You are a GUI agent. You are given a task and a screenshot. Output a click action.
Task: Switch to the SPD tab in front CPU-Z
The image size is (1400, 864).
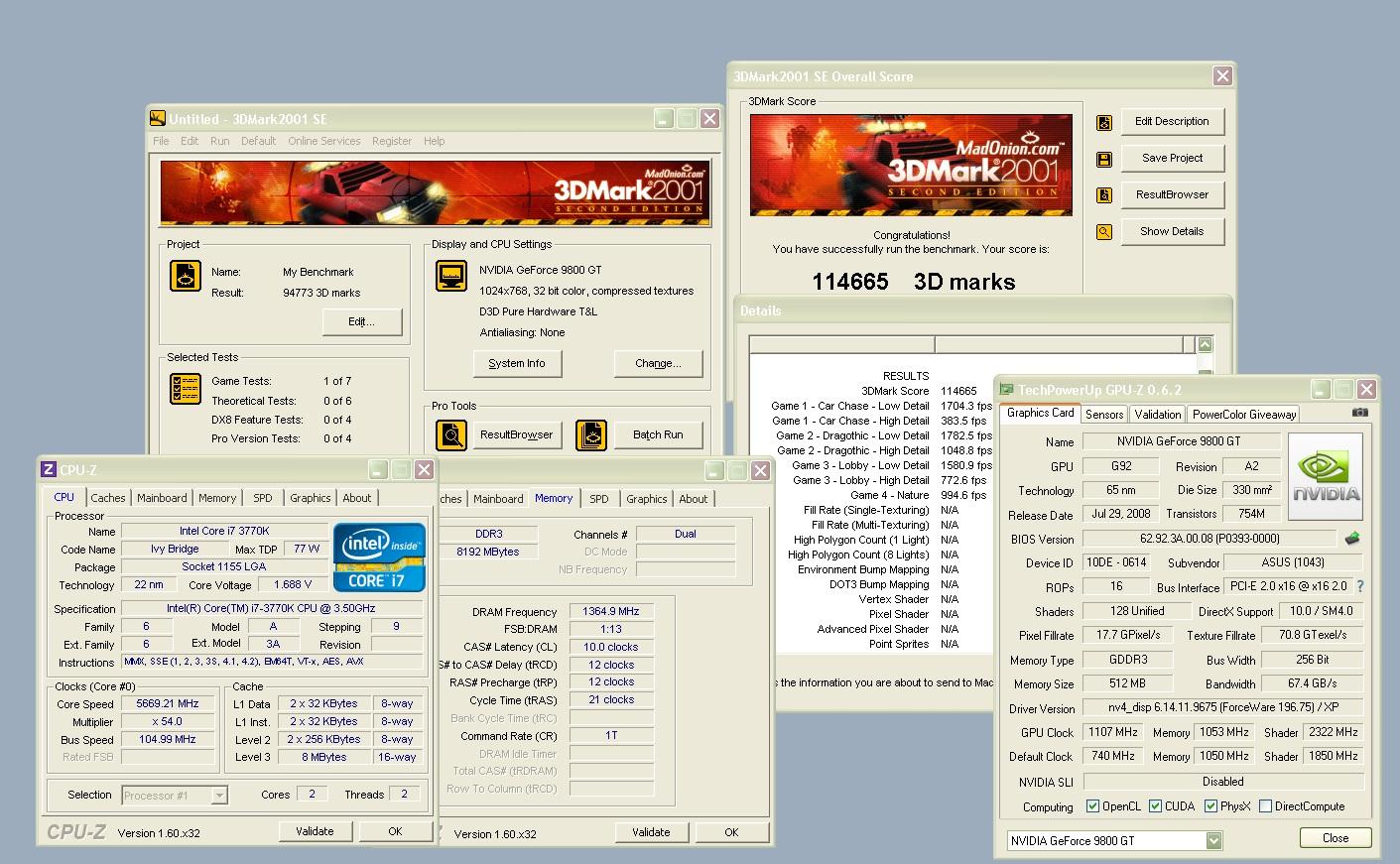pos(262,498)
